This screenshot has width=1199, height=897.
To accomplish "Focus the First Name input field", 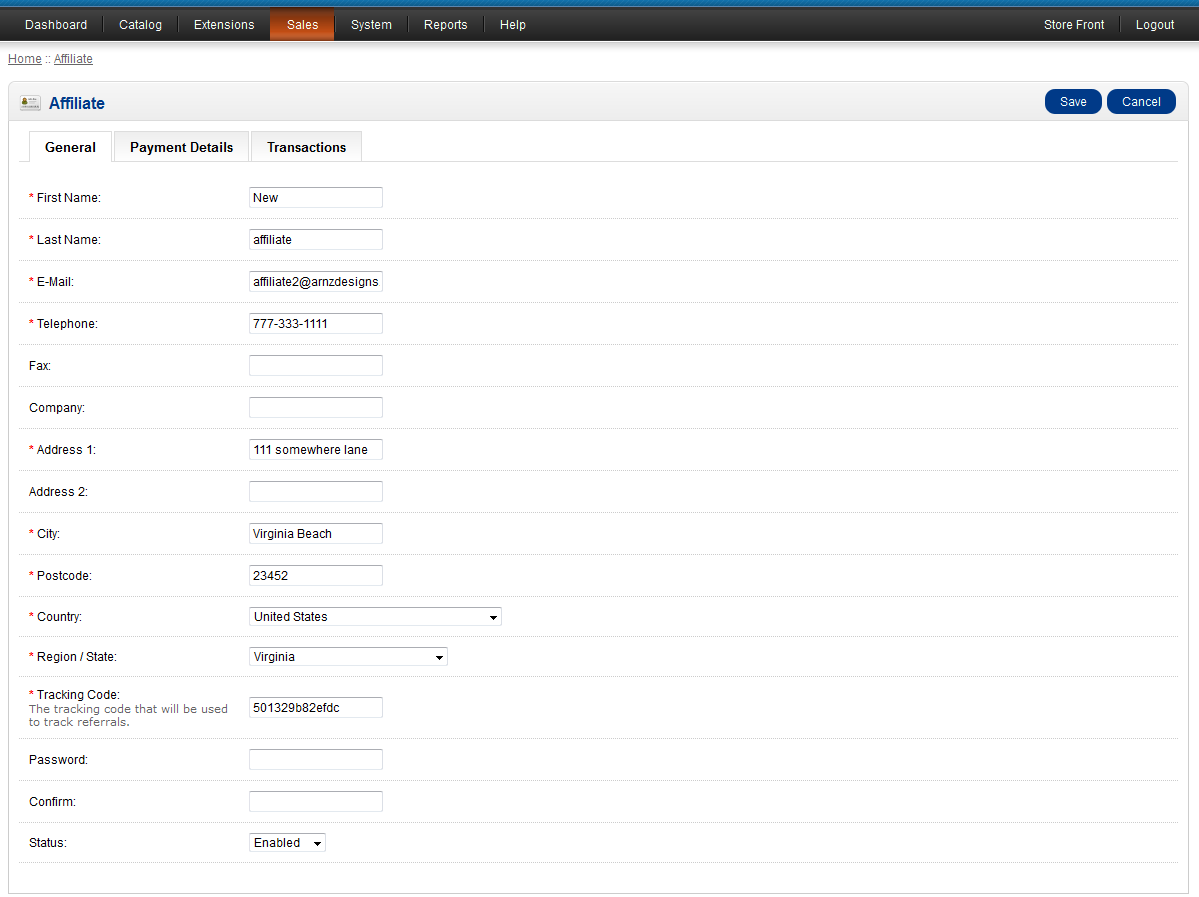I will point(315,198).
